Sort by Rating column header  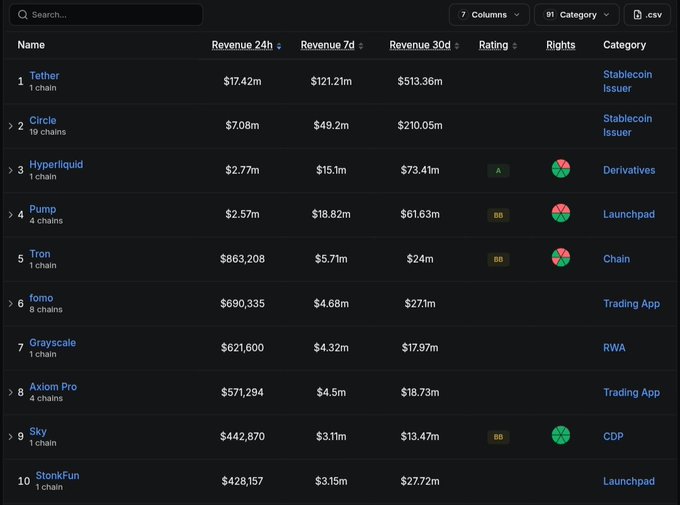click(x=493, y=45)
